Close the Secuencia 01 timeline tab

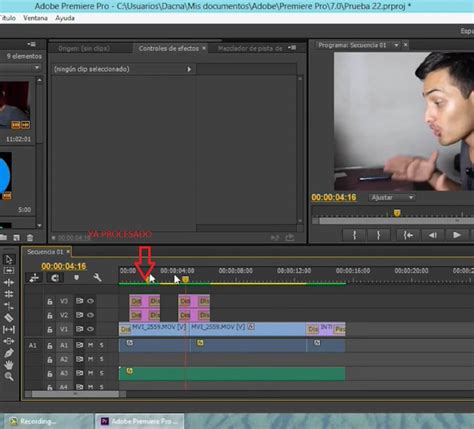click(68, 252)
